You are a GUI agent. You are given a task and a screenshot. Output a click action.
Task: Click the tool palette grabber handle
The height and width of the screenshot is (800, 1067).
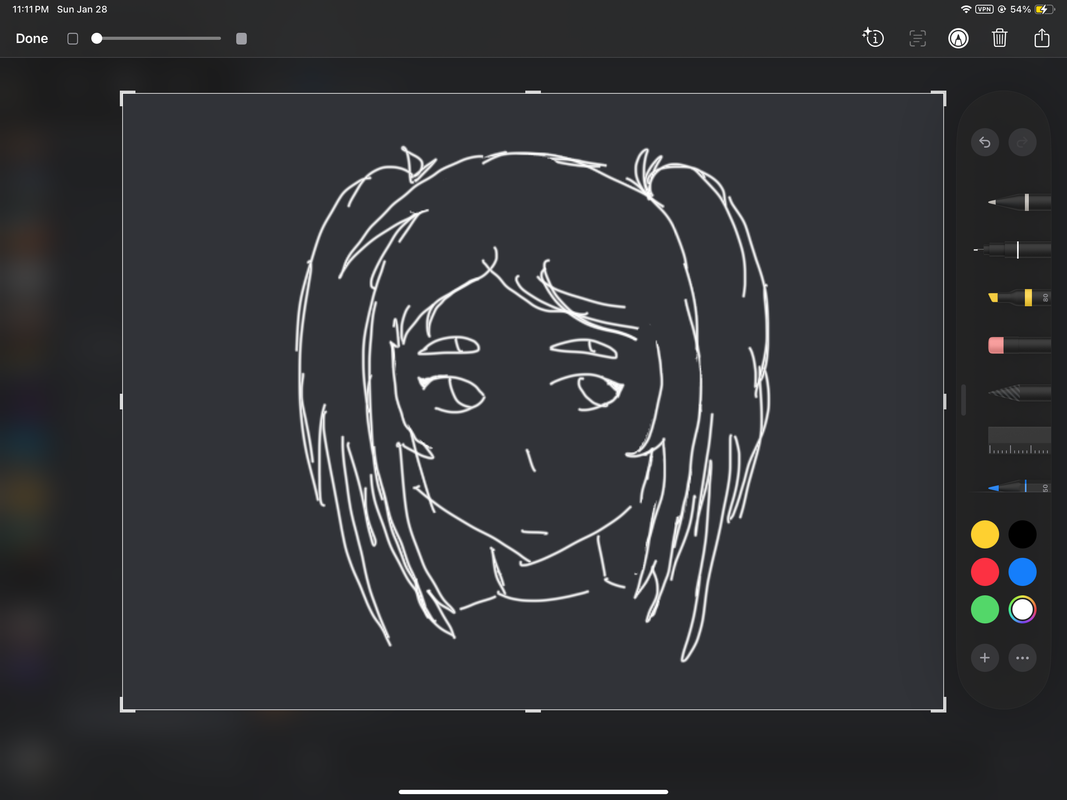[x=964, y=400]
